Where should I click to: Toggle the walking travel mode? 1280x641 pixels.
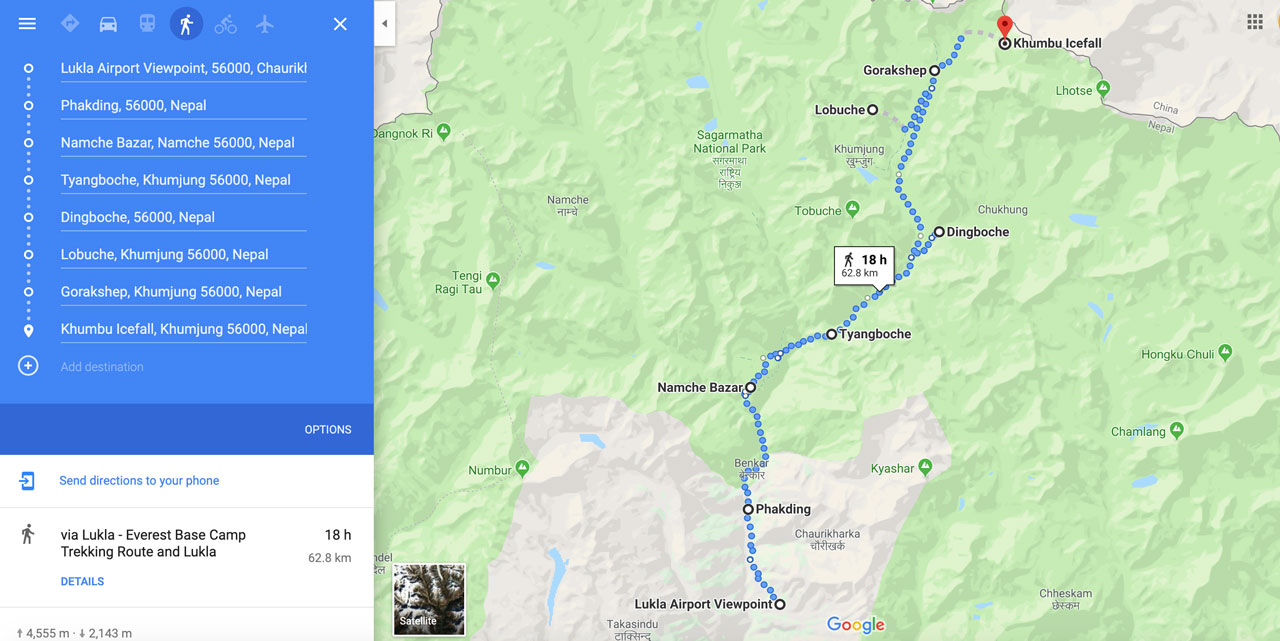[186, 24]
